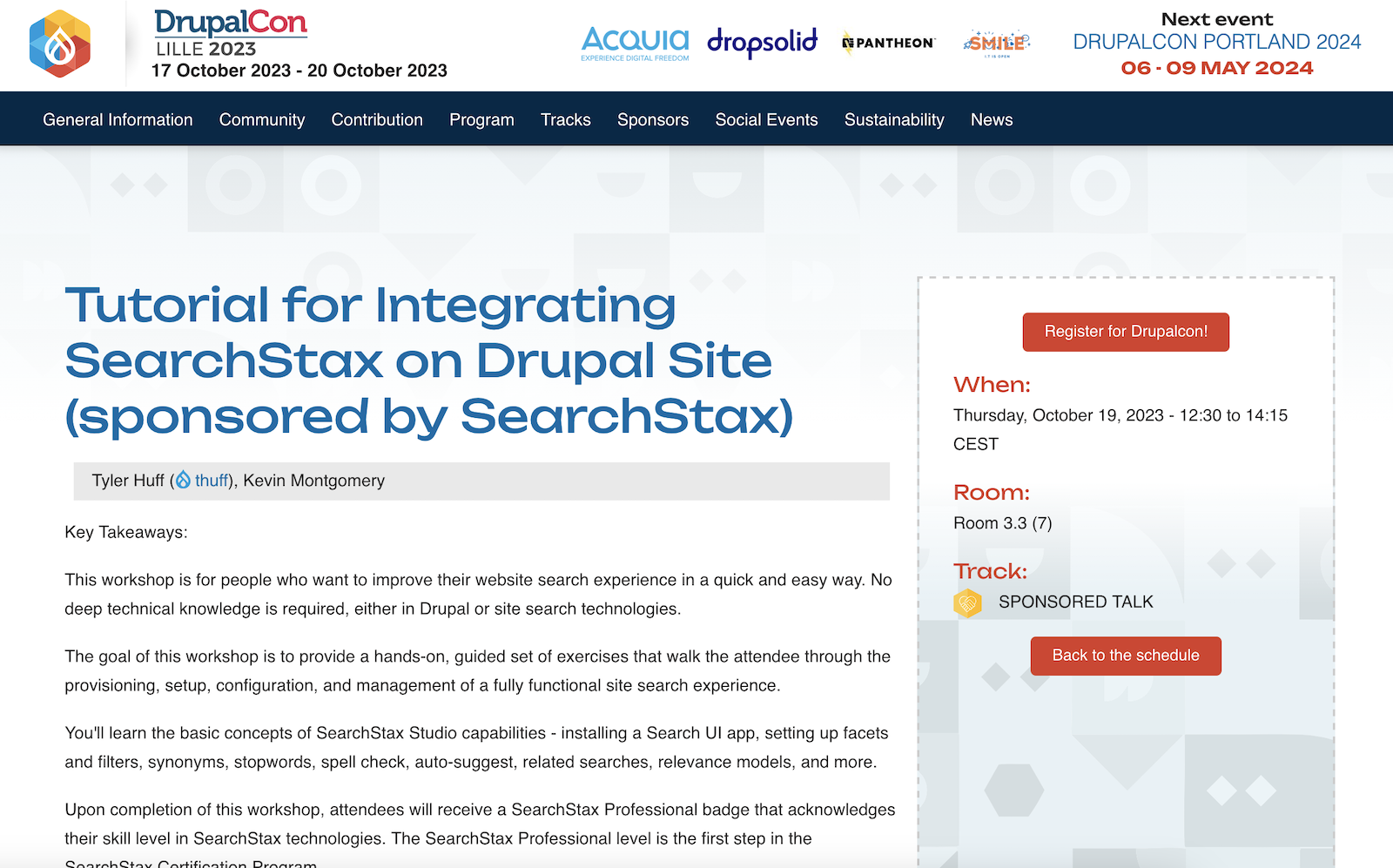
Task: Open Social Events in the navigation
Action: (766, 120)
